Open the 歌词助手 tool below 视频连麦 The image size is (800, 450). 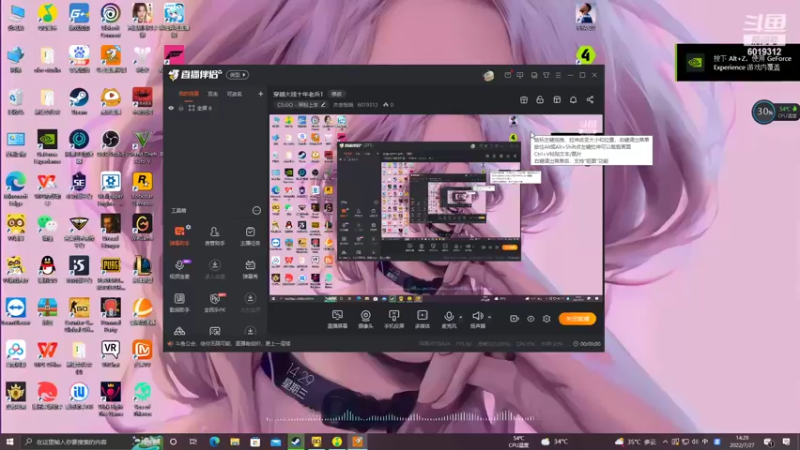180,302
